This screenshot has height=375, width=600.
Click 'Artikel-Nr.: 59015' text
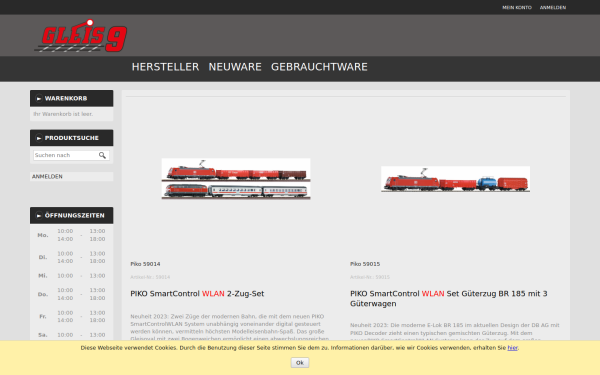pyautogui.click(x=370, y=277)
